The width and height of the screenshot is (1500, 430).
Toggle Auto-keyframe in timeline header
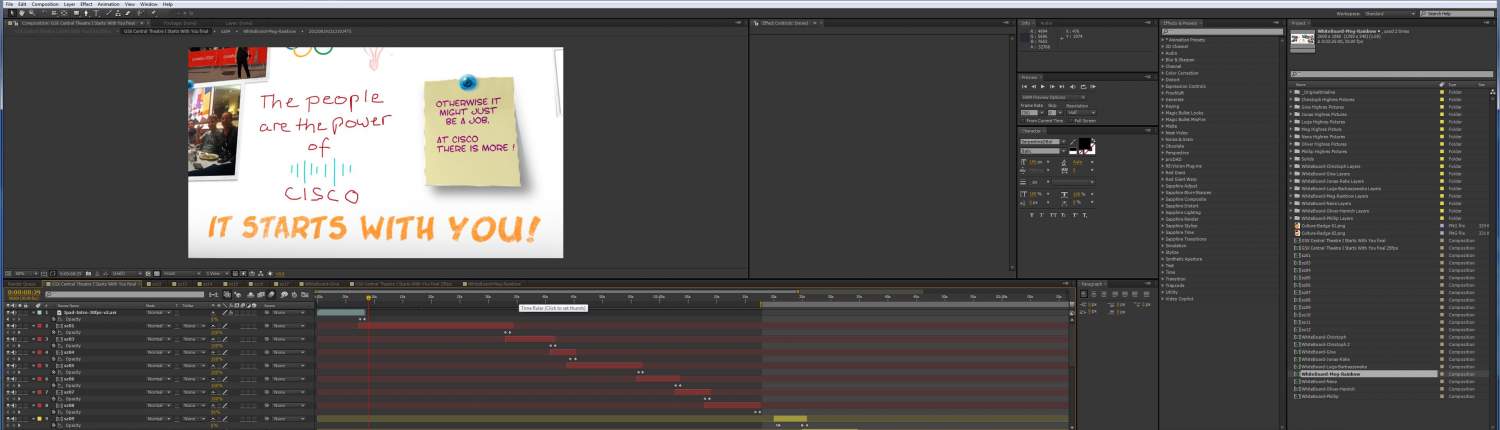294,294
